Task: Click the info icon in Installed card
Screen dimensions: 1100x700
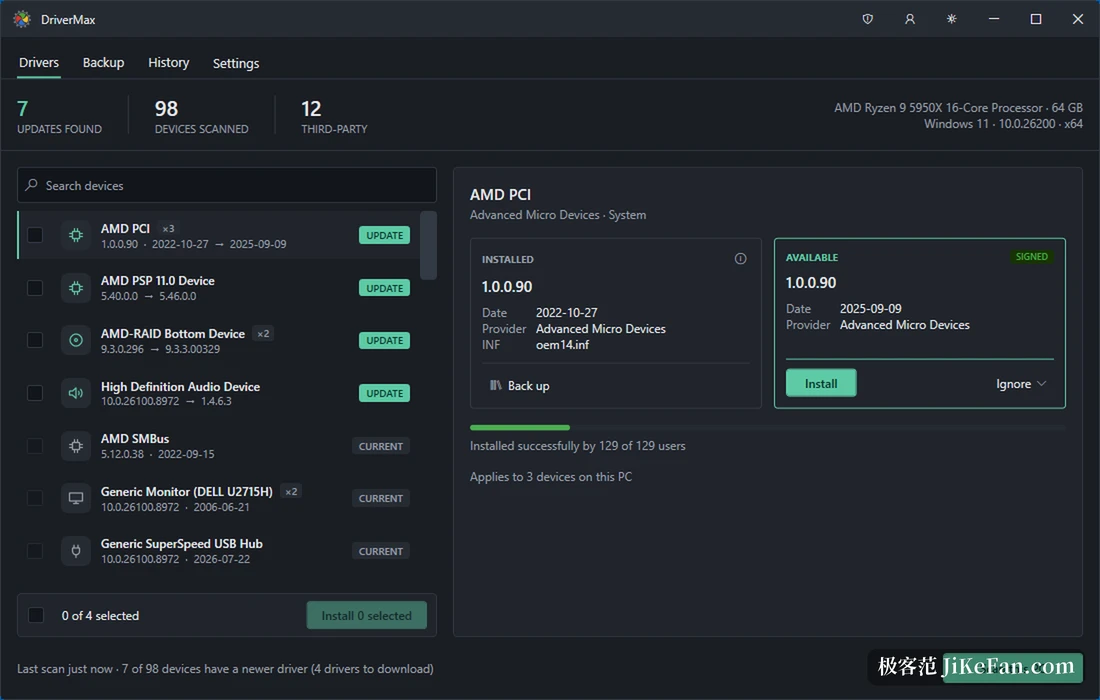Action: 740,259
